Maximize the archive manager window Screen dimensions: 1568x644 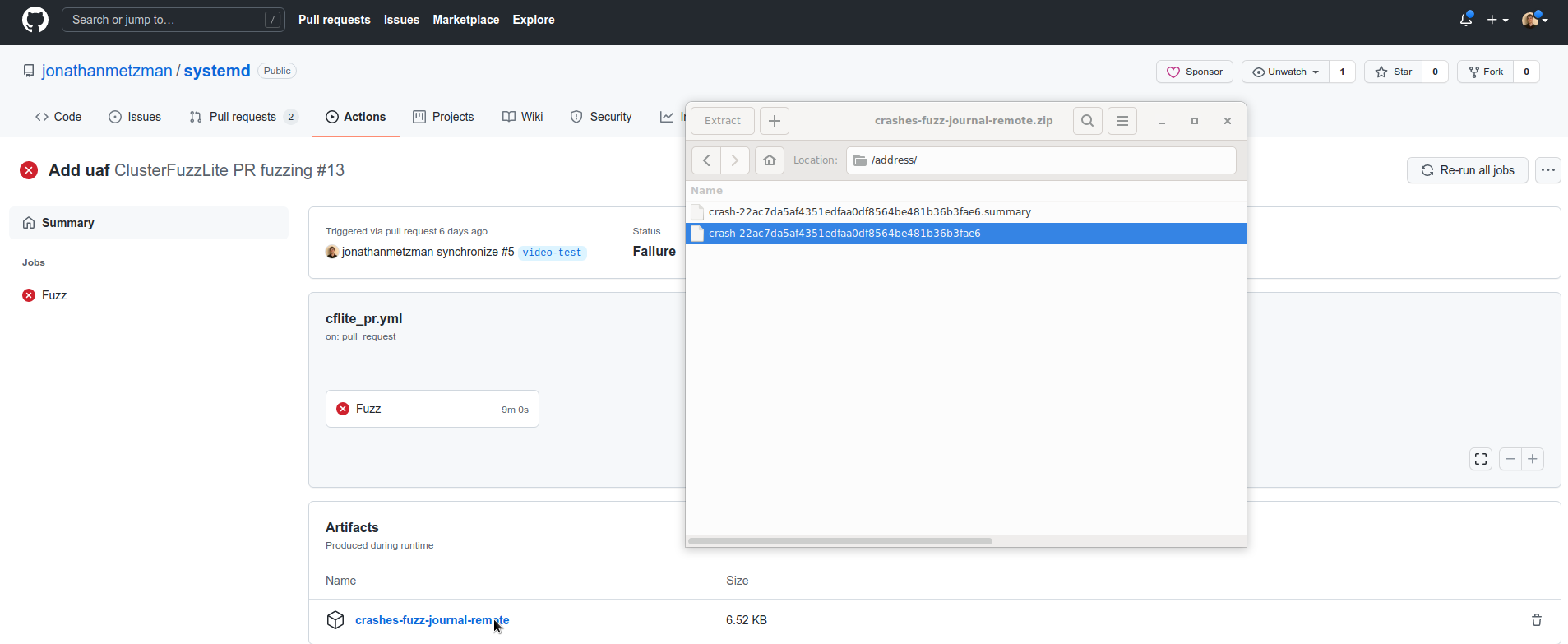(1195, 121)
